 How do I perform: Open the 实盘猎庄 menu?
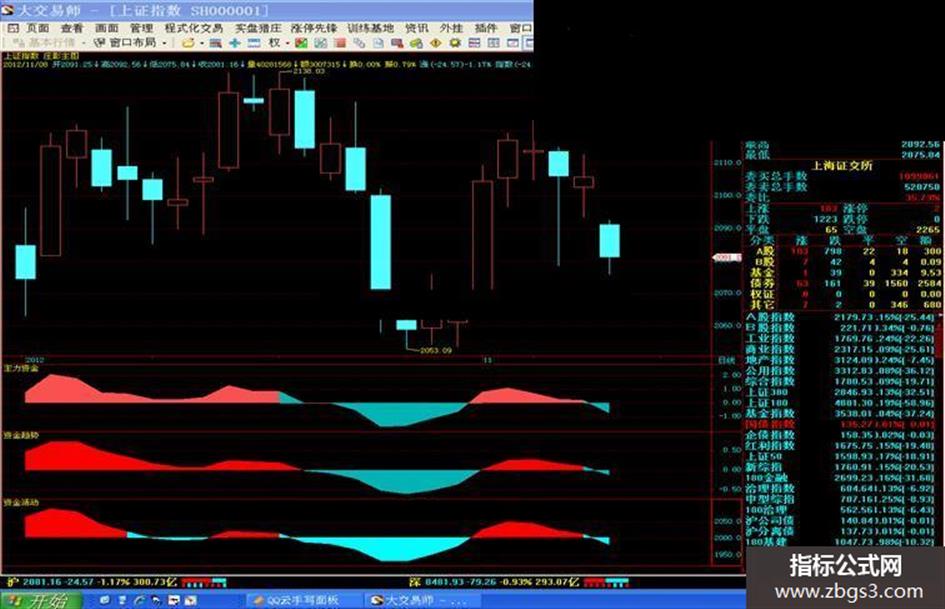pos(258,28)
